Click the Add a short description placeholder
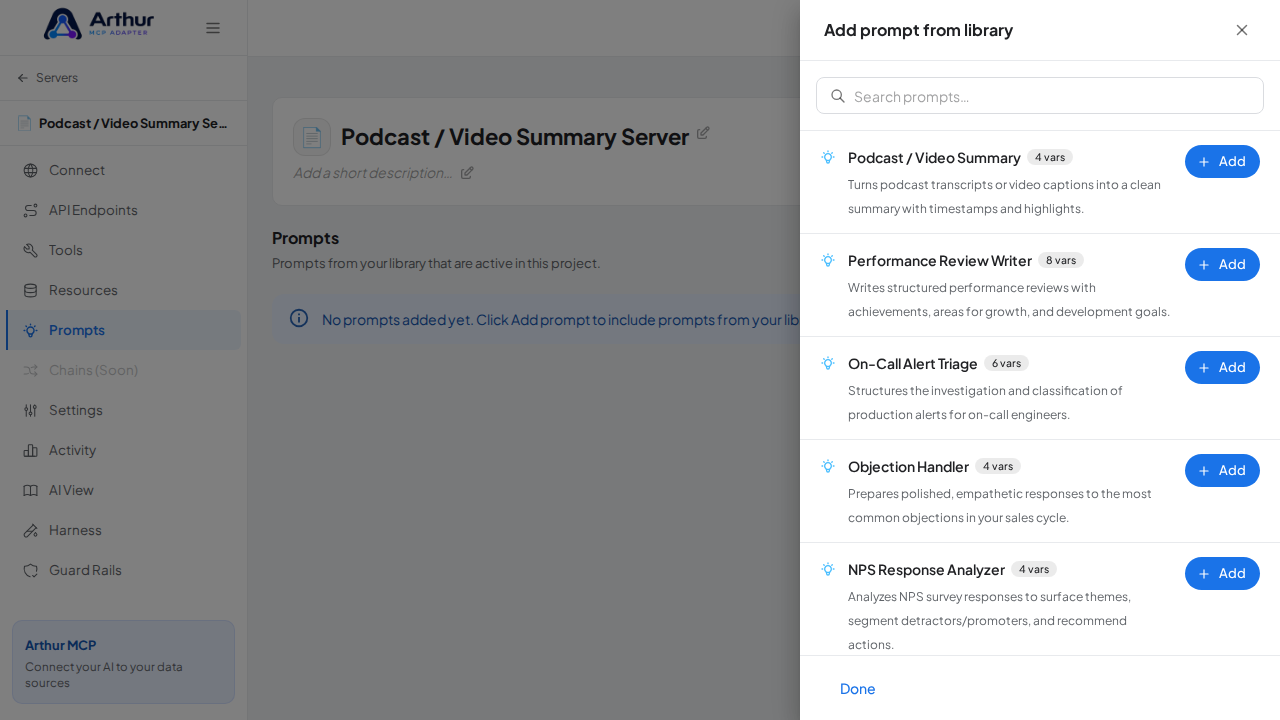1280x720 pixels. (373, 172)
